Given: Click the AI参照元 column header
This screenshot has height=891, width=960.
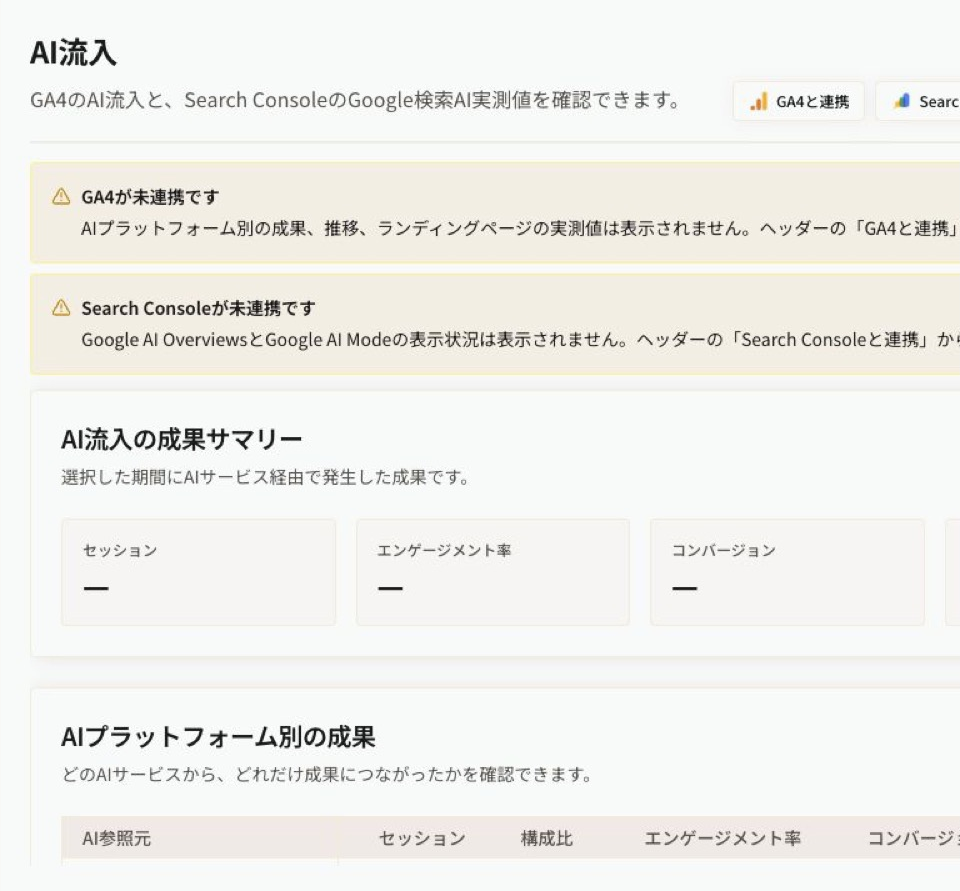Looking at the screenshot, I should (116, 838).
